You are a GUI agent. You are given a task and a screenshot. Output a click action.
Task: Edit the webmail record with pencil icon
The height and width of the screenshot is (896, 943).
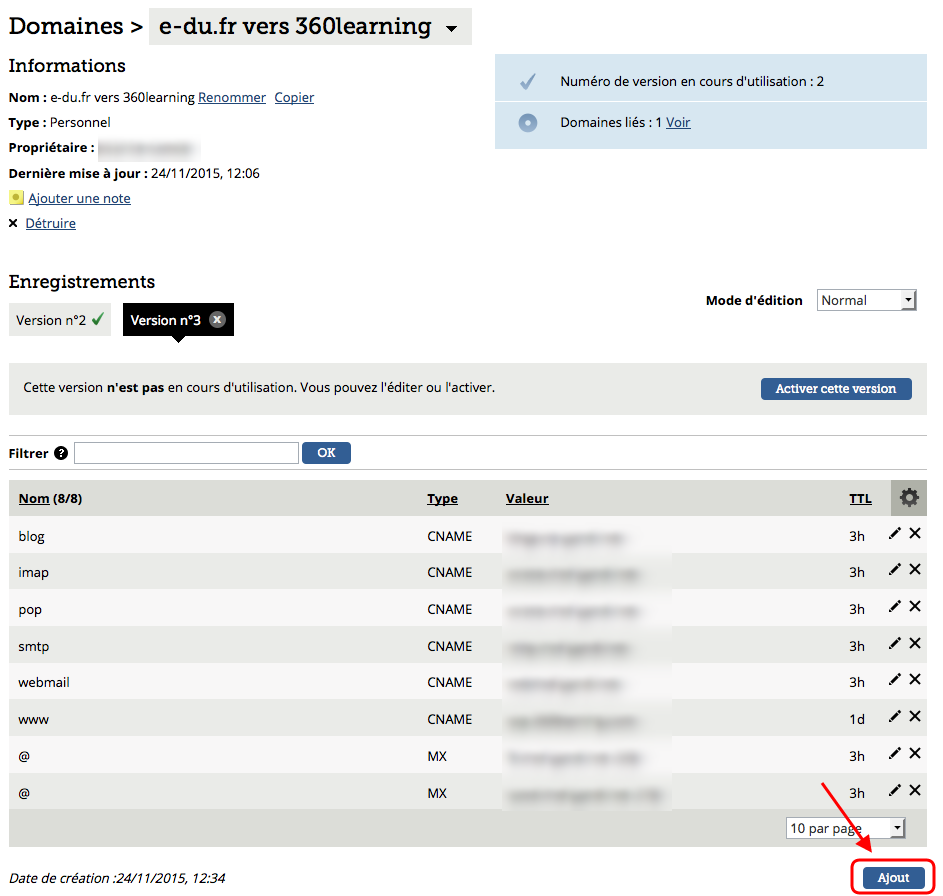[895, 680]
